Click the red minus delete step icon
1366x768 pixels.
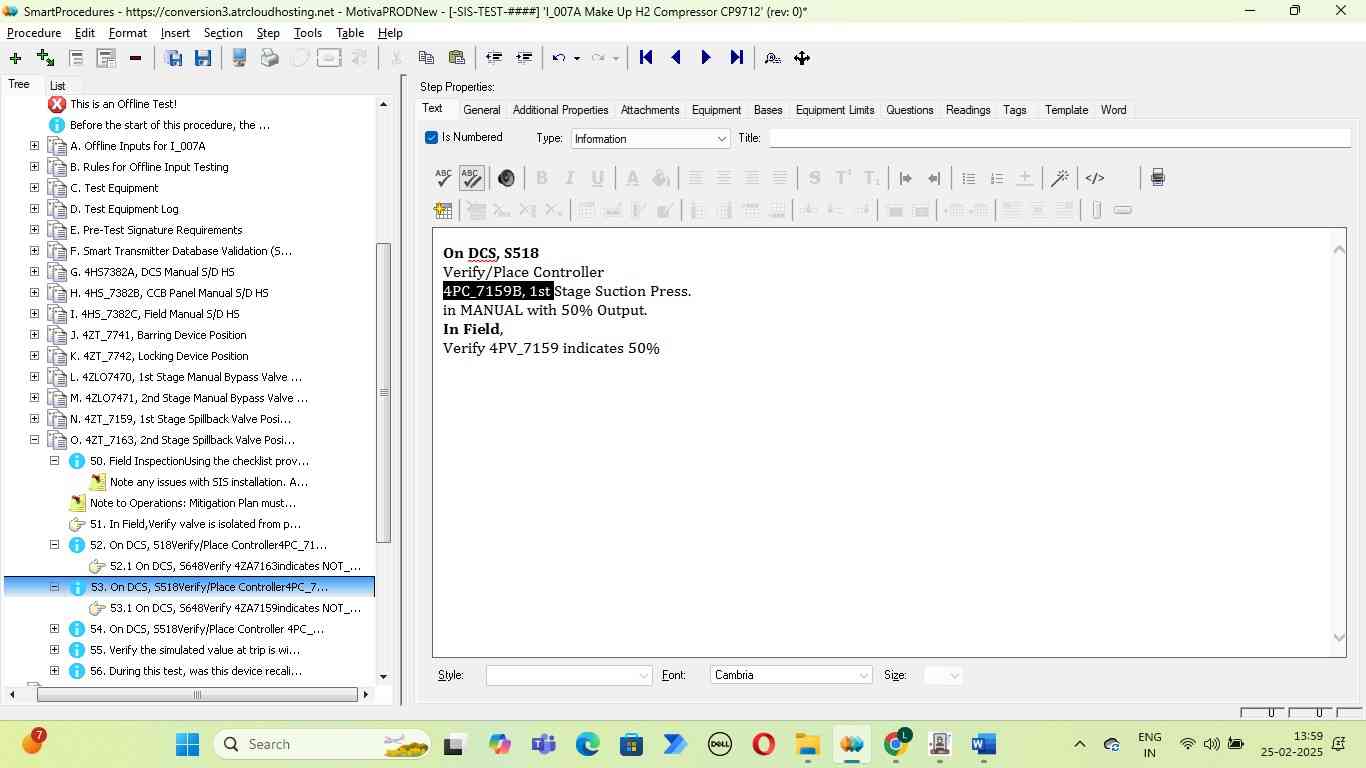(135, 58)
